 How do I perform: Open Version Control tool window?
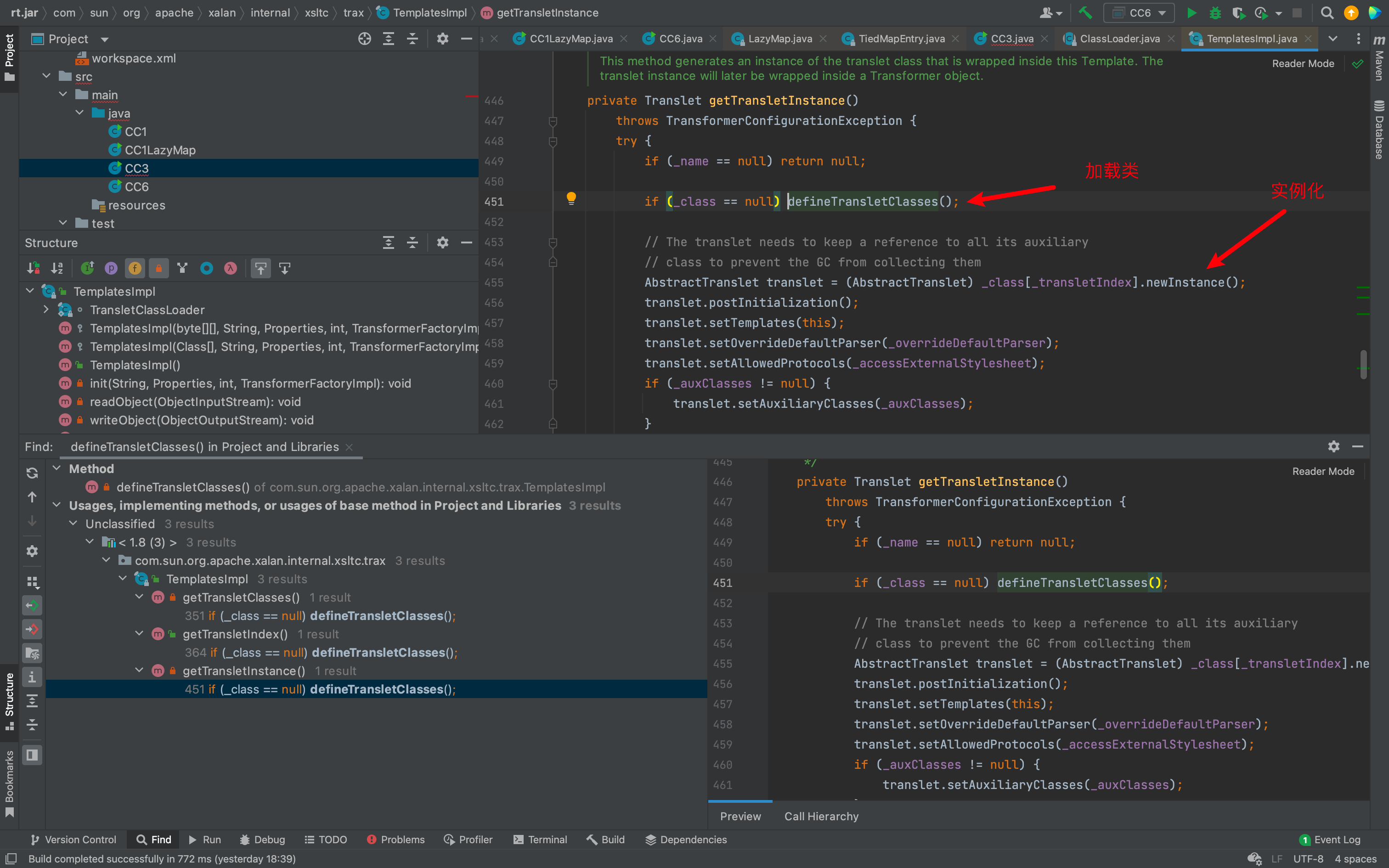click(73, 840)
